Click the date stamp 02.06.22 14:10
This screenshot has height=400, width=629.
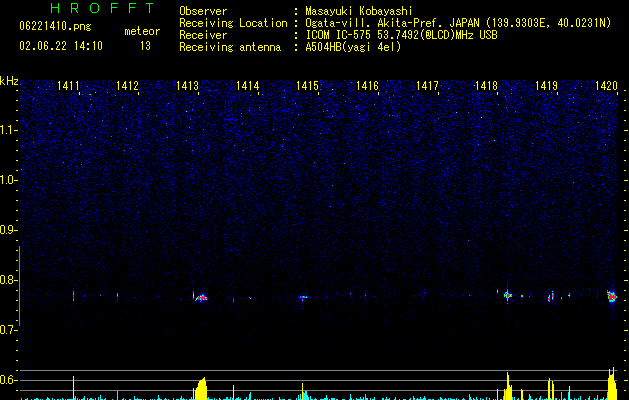pos(61,46)
